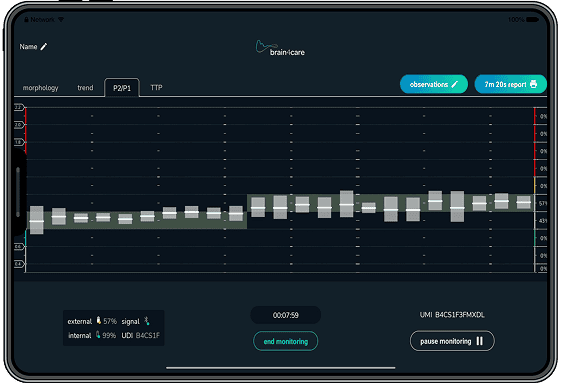Click the Name label

pos(28,47)
